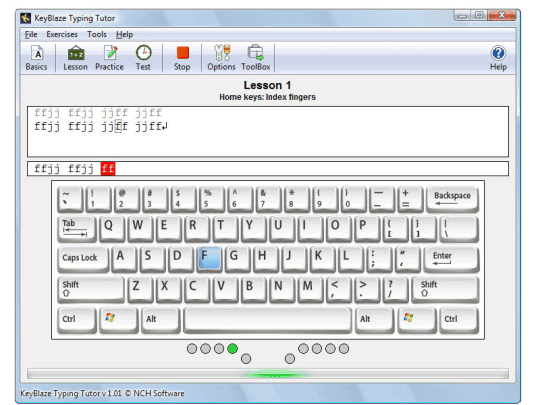Open the ToolBox icon
540x405 pixels.
tap(256, 58)
